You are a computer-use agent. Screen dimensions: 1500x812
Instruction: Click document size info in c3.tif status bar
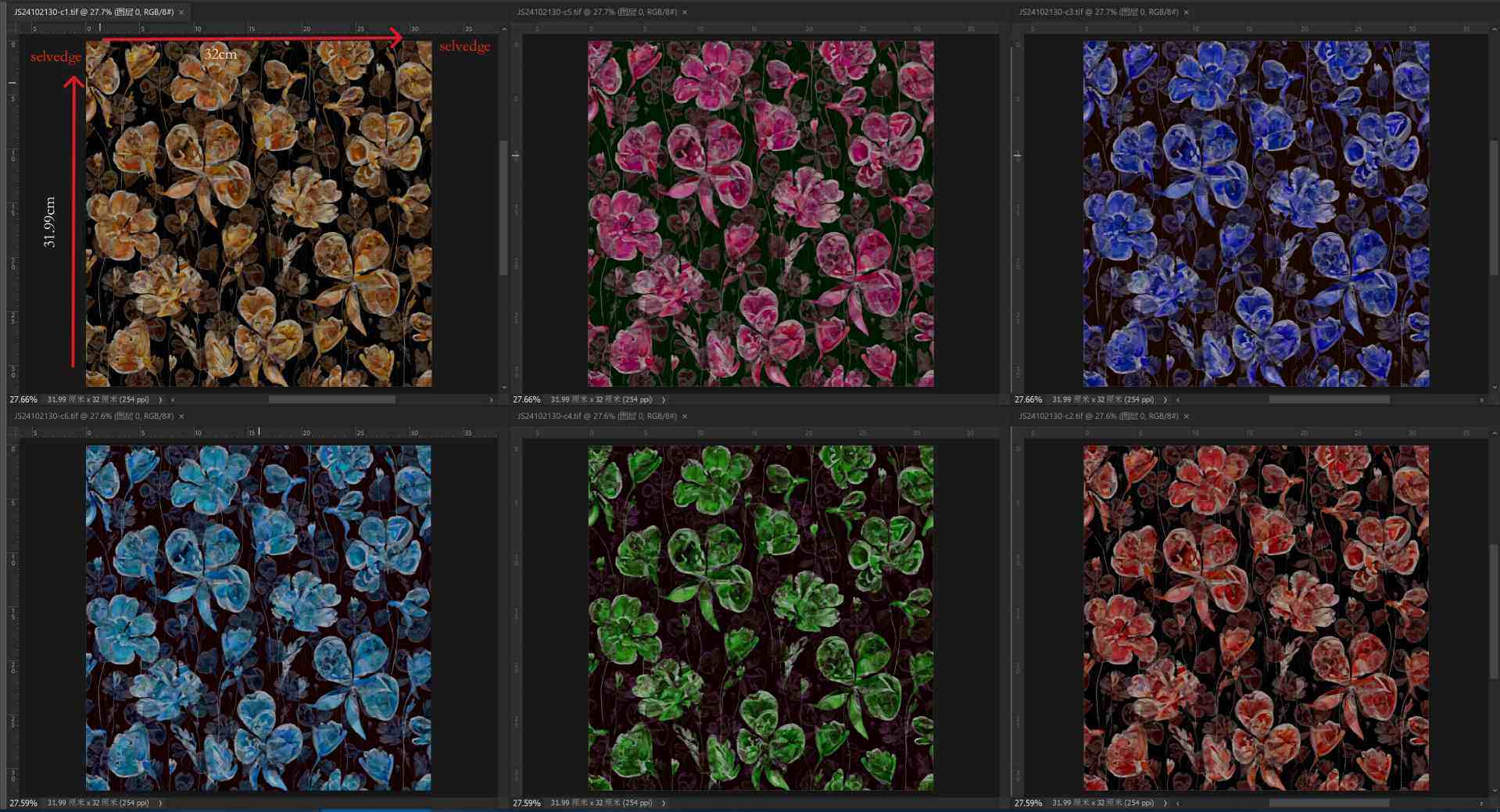(x=1102, y=399)
